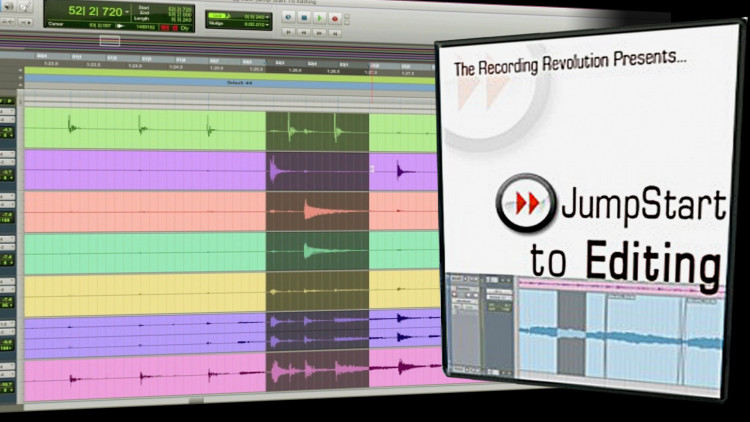Click the main counter reading 52|2|720
This screenshot has height=422, width=750.
tap(96, 11)
